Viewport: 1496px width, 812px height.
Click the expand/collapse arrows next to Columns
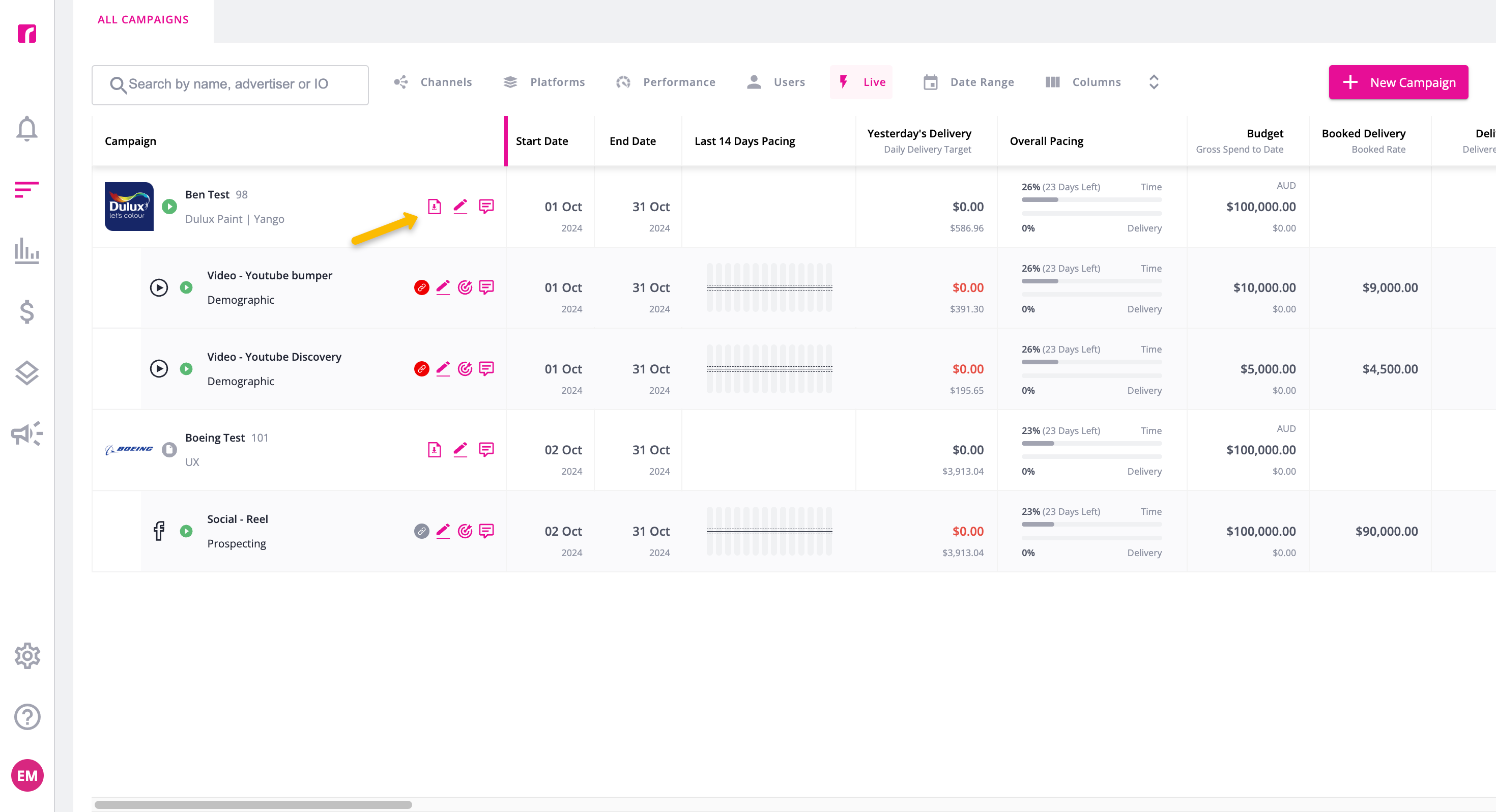click(1154, 82)
